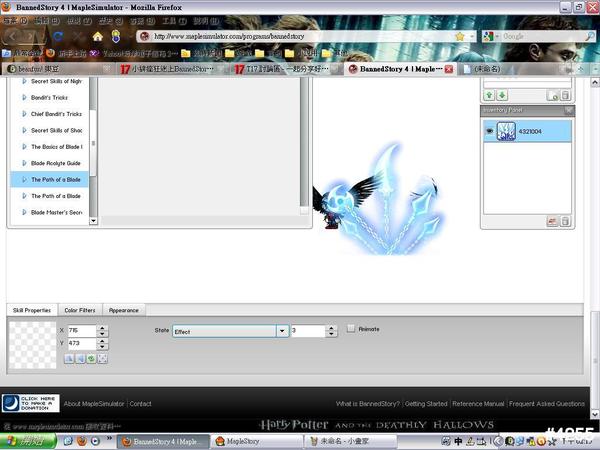Click the zoom-in magnifier icon under Y field
The width and height of the screenshot is (600, 450).
tap(69, 358)
